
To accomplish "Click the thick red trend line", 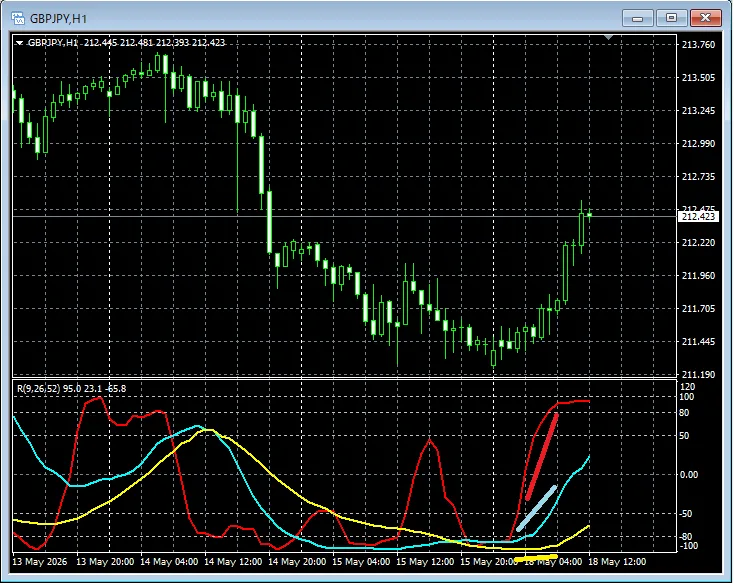I will pyautogui.click(x=542, y=457).
